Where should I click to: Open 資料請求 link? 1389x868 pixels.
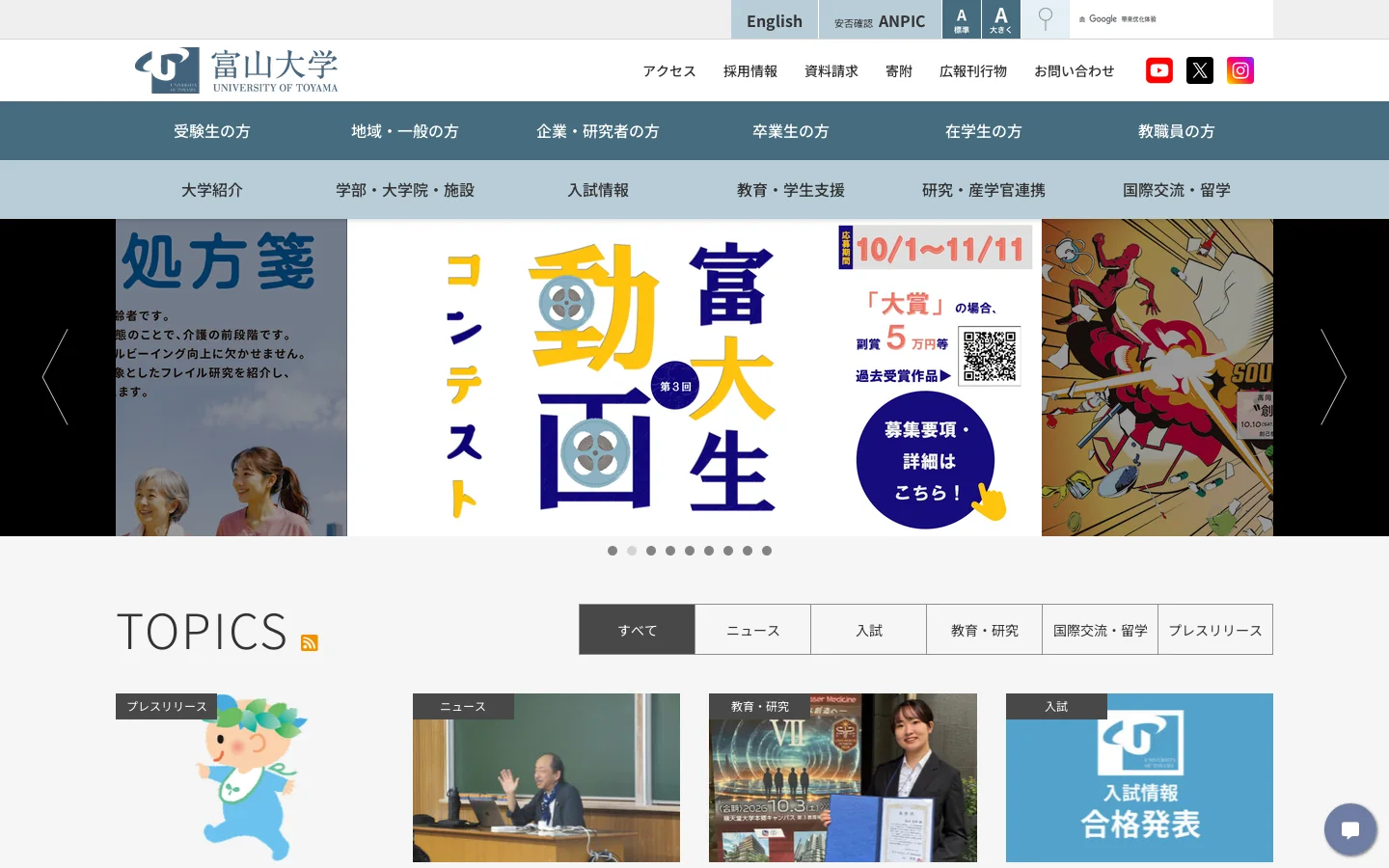(831, 71)
